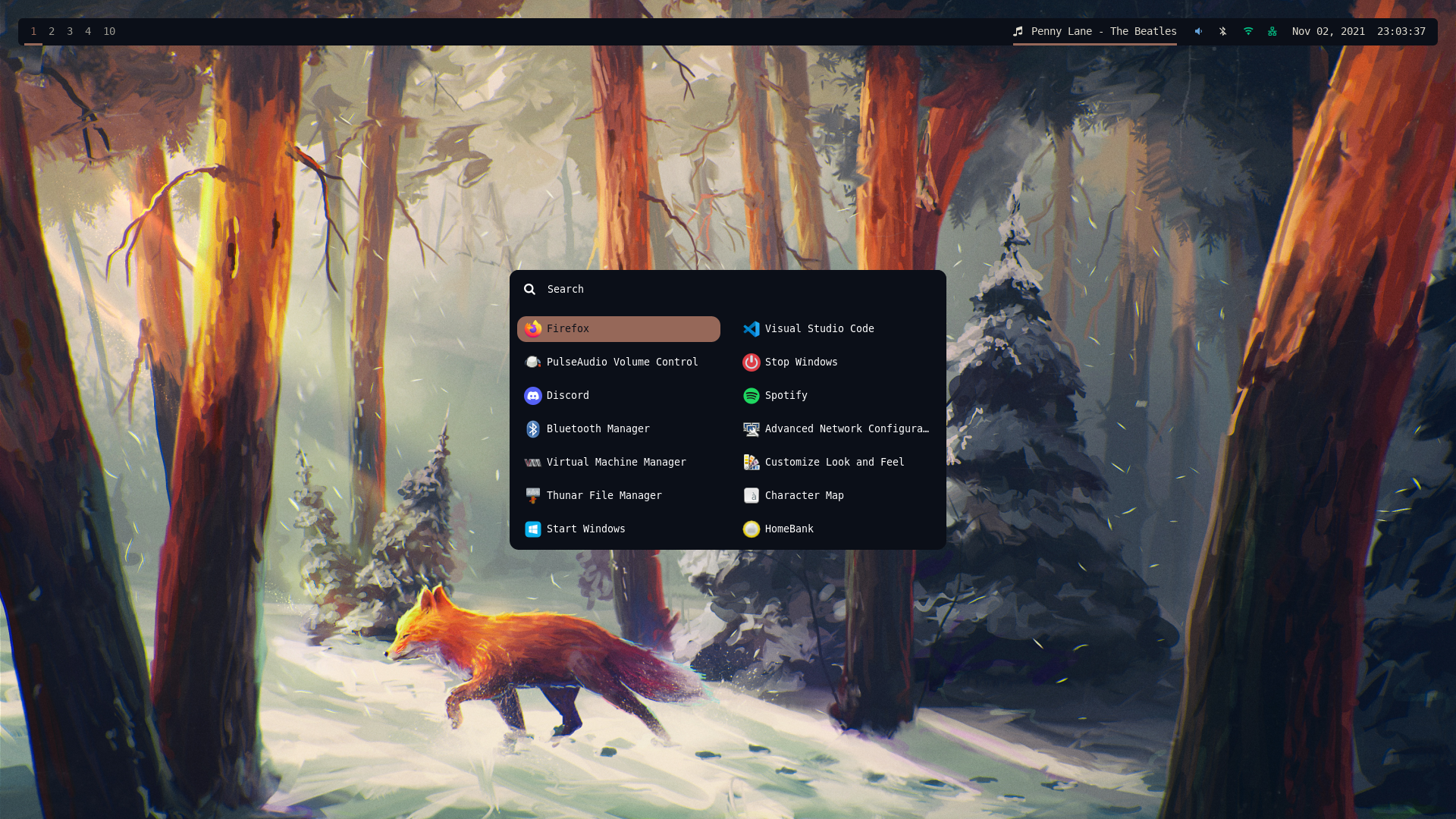The width and height of the screenshot is (1456, 819).
Task: Select PulseAudio Volume Control entry
Action: tap(622, 362)
